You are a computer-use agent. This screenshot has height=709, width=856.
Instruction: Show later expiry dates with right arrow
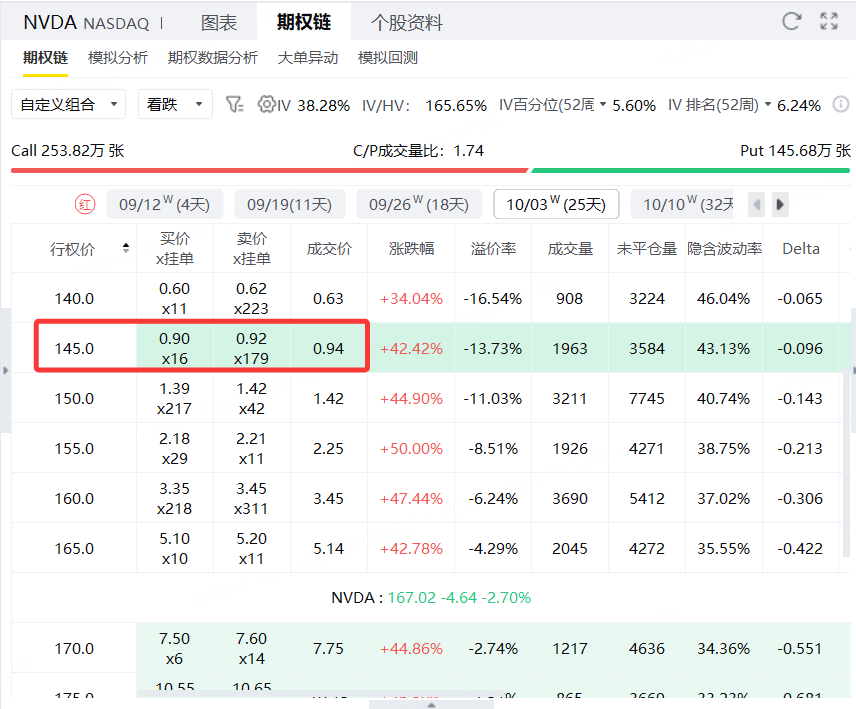(x=780, y=205)
